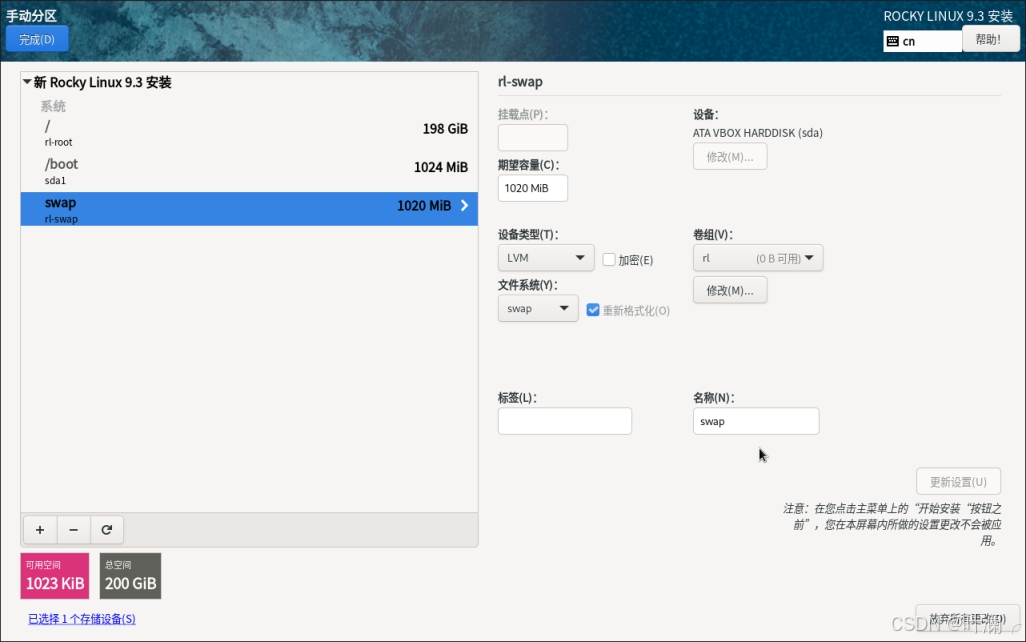Toggle the 重新格式化(O) reformat checkbox

[593, 310]
